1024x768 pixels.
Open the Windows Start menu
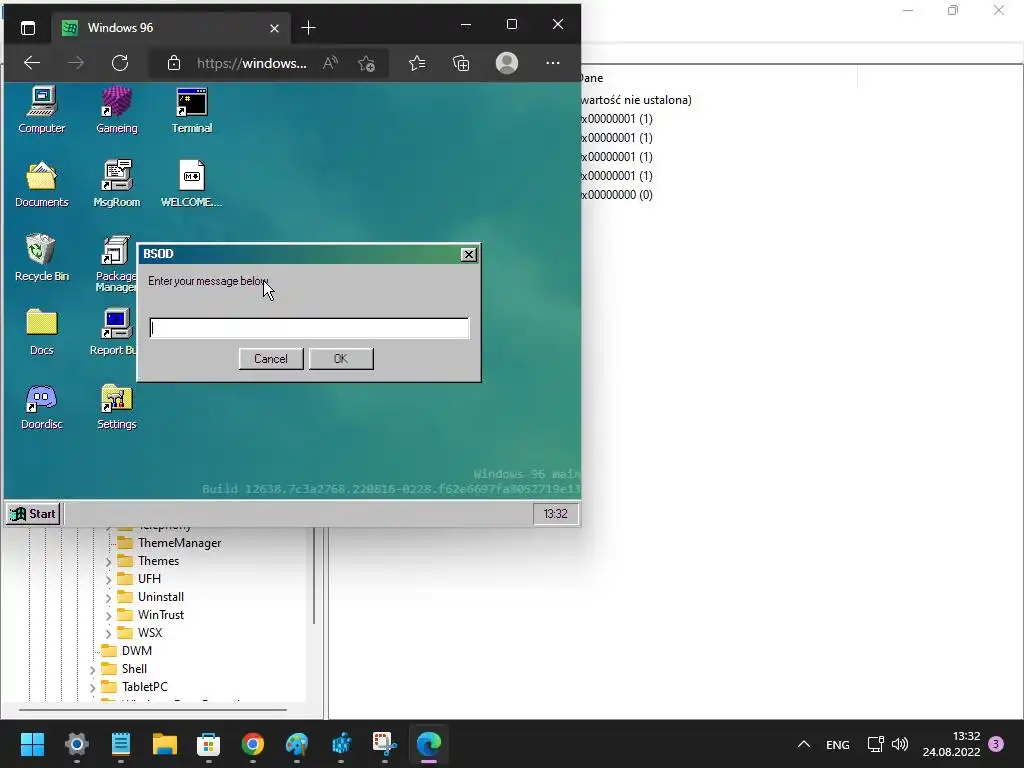32,744
